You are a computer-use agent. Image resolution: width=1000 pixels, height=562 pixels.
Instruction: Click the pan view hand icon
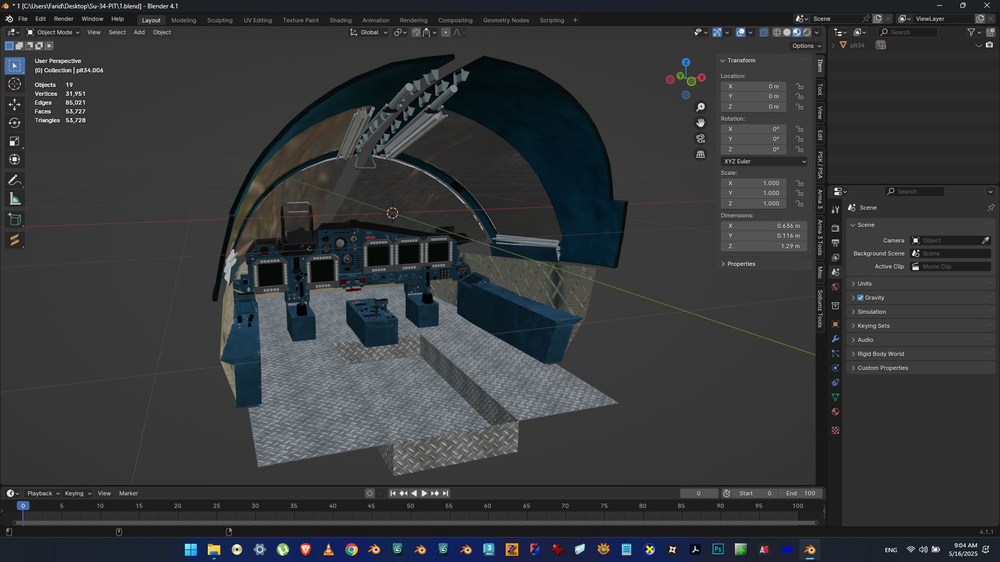700,122
